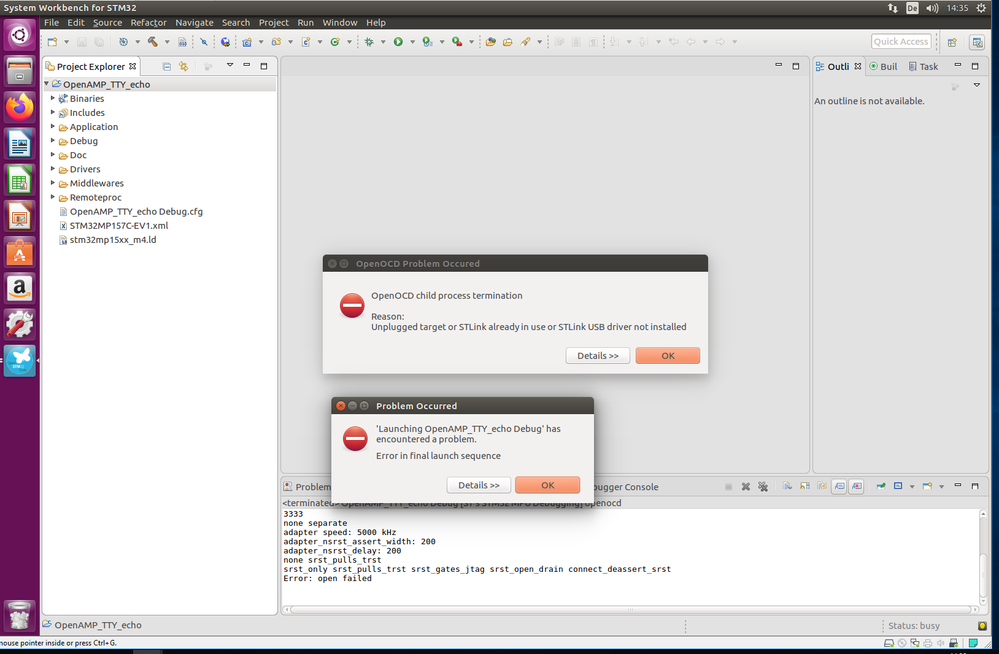Click System Workbench butterfly launcher icon
This screenshot has width=999, height=654.
[20, 361]
